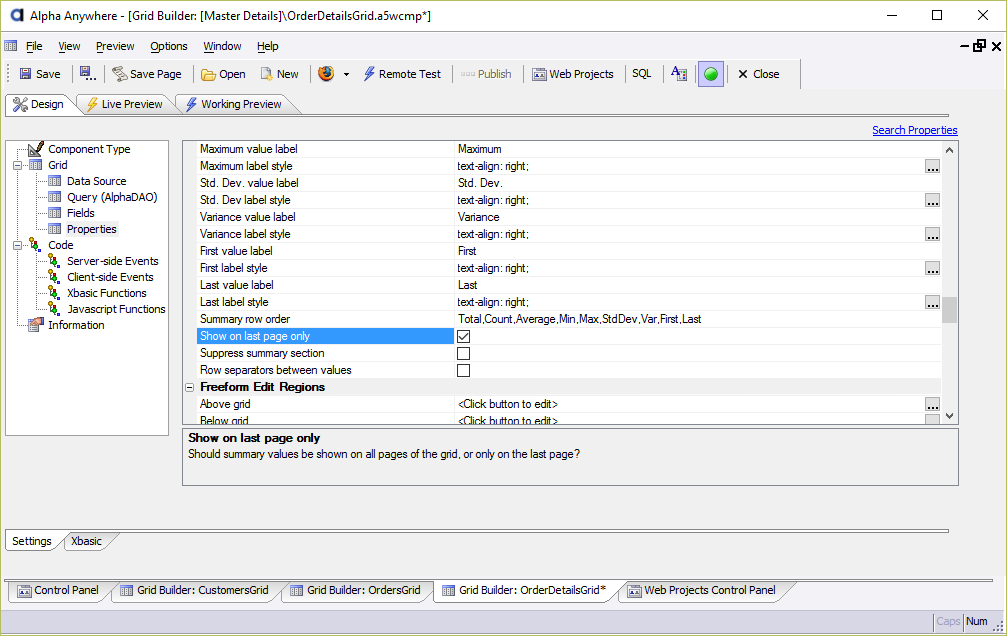The width and height of the screenshot is (1007, 636).
Task: Collapse the Code tree node
Action: 17,245
